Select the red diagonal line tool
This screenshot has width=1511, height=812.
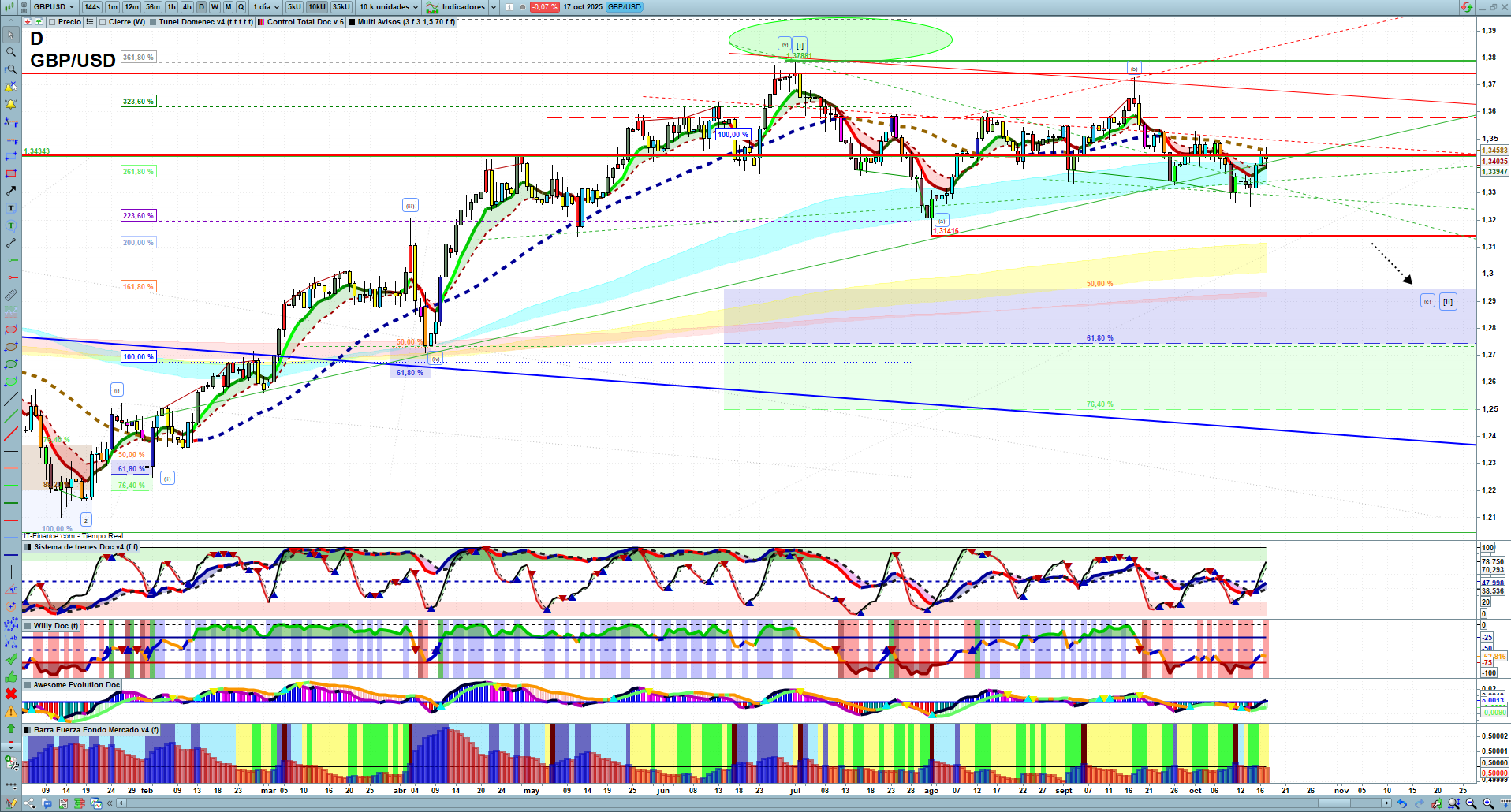[x=11, y=434]
